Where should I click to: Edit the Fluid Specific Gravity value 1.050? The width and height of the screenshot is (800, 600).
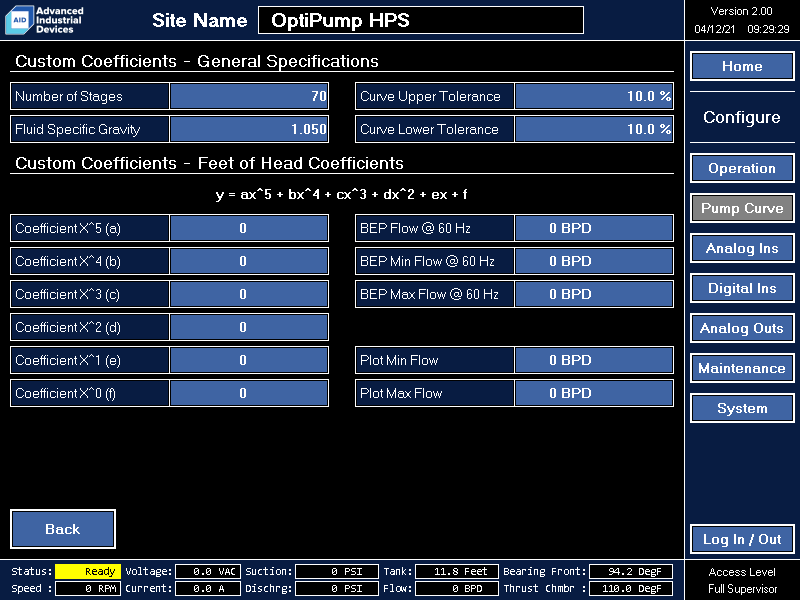tap(249, 129)
